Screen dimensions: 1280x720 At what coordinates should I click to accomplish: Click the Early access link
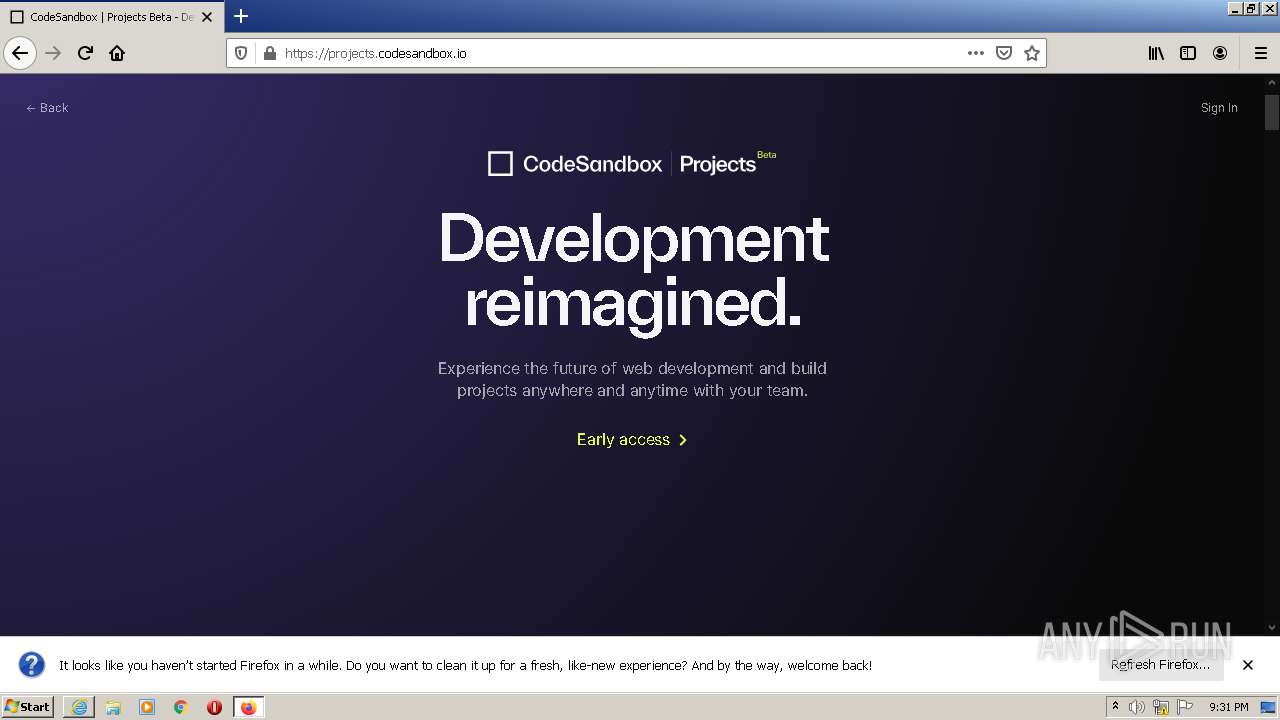pyautogui.click(x=632, y=439)
